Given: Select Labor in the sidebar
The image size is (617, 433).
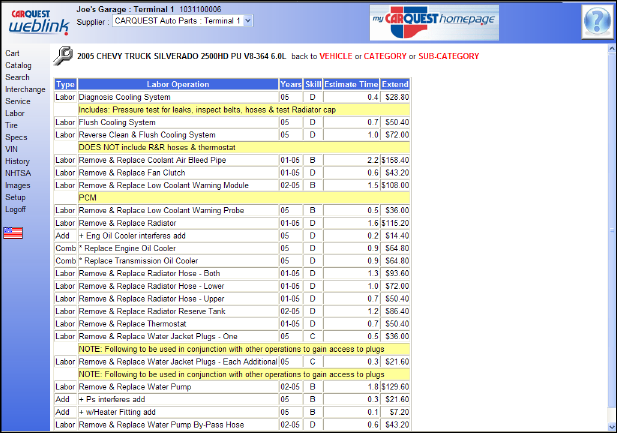Looking at the screenshot, I should tap(15, 113).
